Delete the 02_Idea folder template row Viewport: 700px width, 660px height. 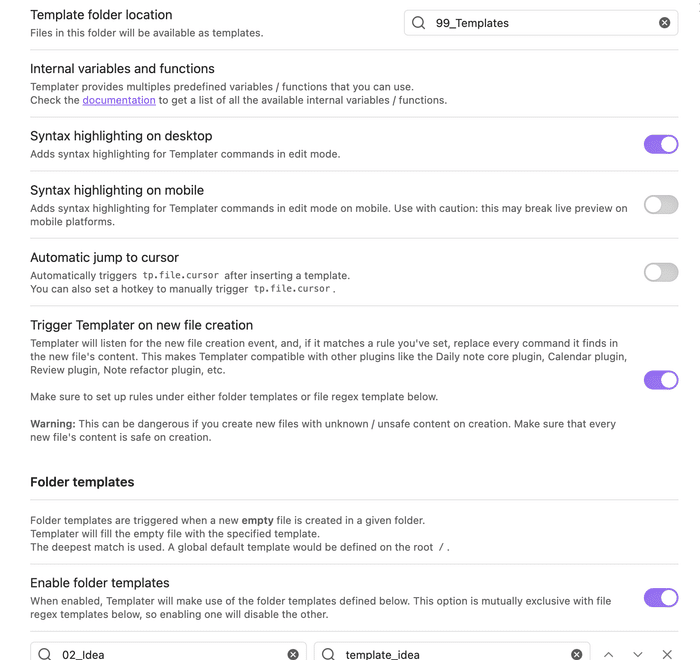click(x=667, y=654)
